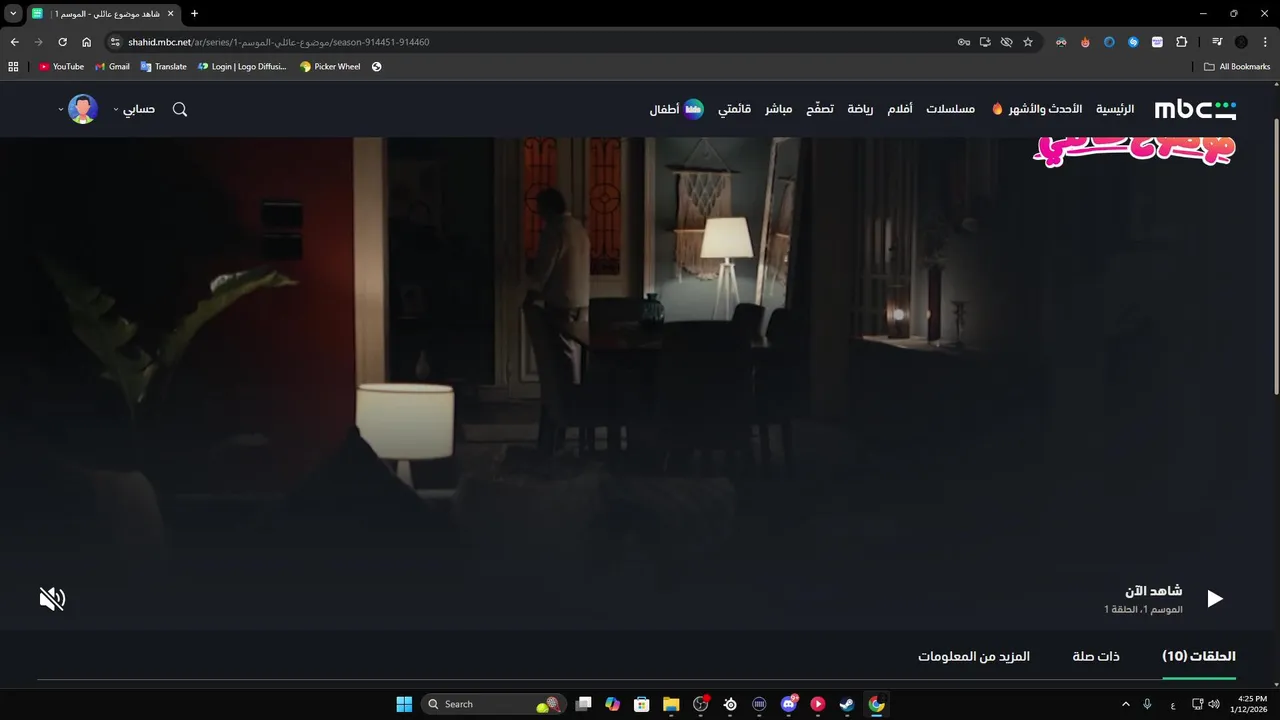Viewport: 1280px width, 720px height.
Task: Open the مباشر live menu
Action: point(779,109)
